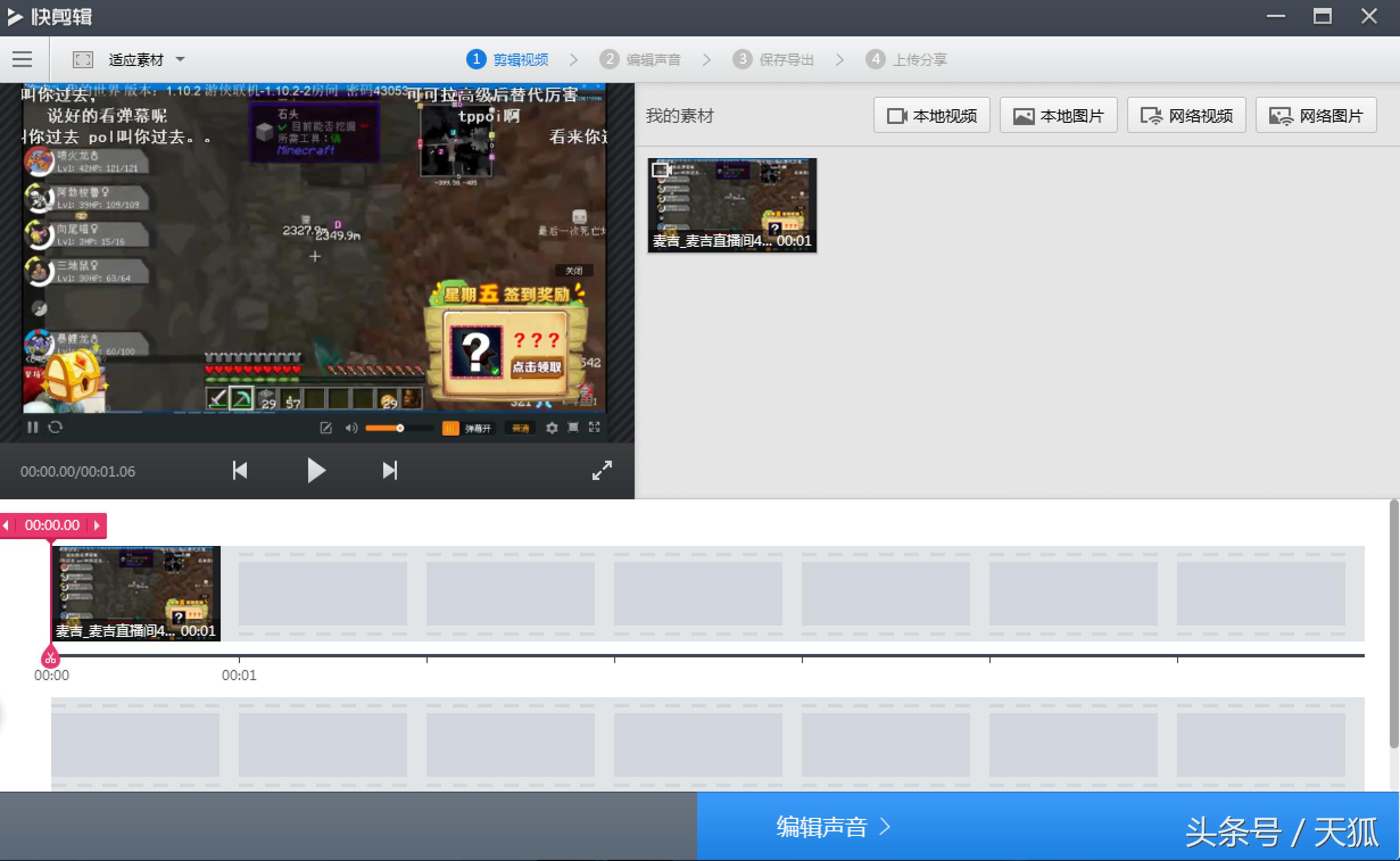
Task: Click the fit-to-material frame icon
Action: click(83, 59)
